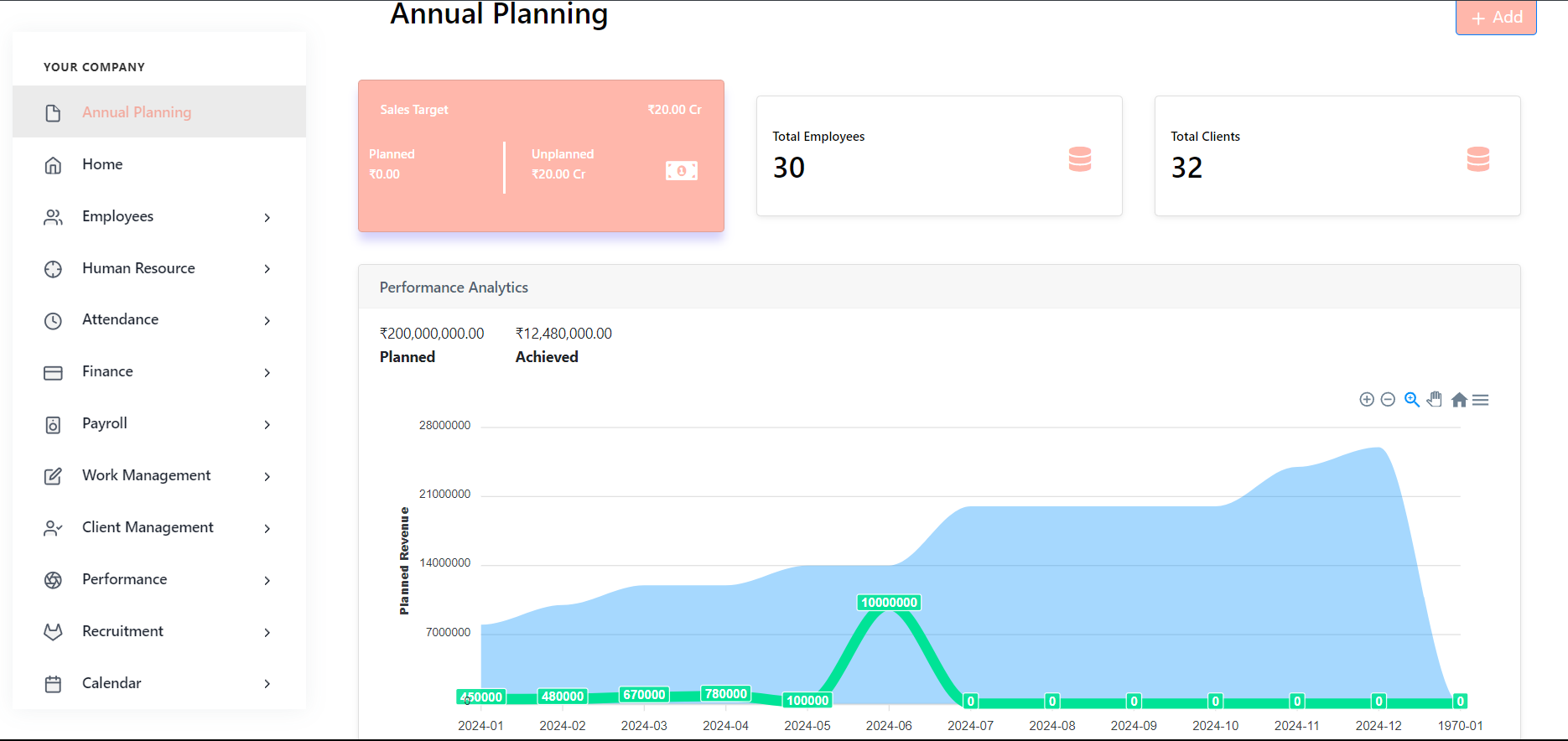Click the Planned ₹0.00 amount
Viewport: 1568px width, 741px height.
pos(384,174)
